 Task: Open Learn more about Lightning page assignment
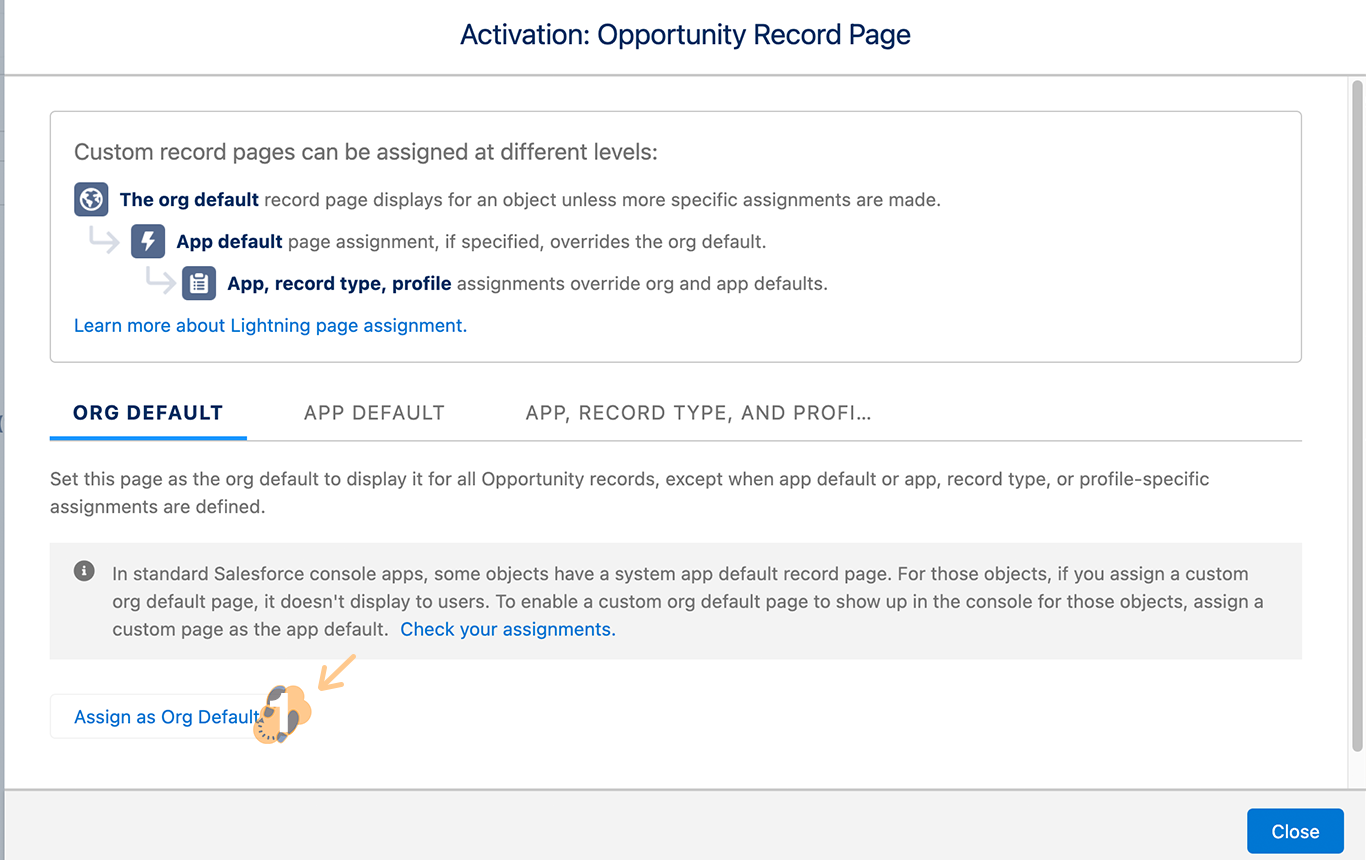tap(270, 325)
